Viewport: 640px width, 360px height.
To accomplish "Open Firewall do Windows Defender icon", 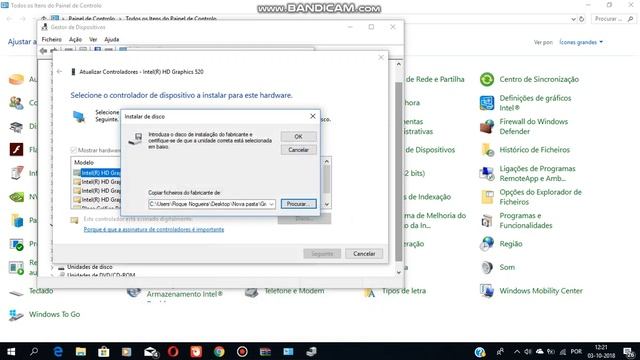I will click(487, 127).
